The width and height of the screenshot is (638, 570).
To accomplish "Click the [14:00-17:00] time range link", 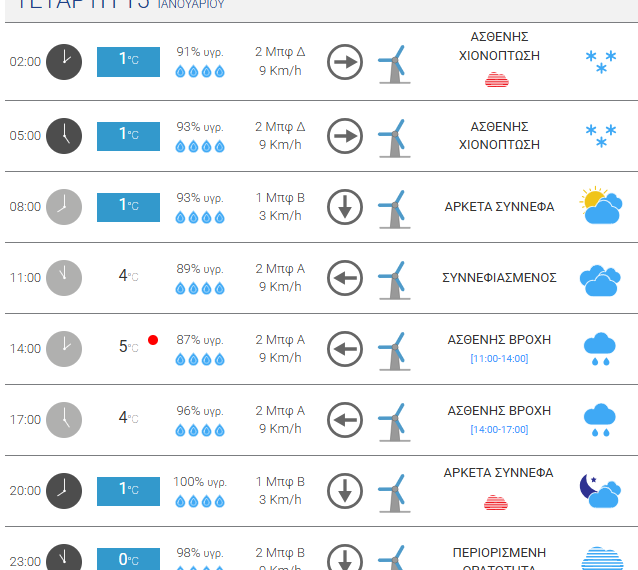I will point(499,429).
